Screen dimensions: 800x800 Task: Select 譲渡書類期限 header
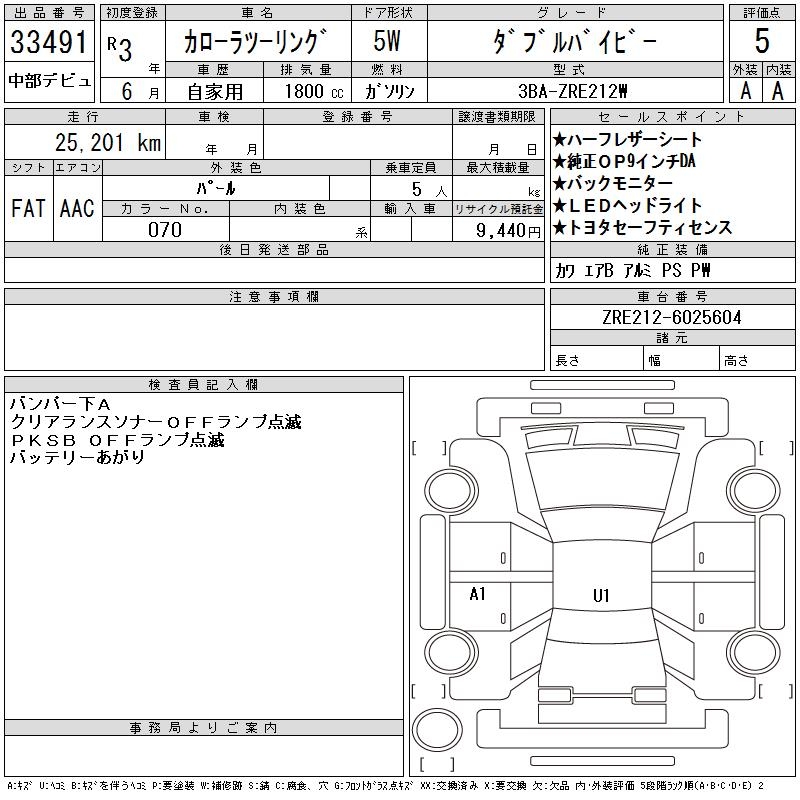(x=497, y=117)
